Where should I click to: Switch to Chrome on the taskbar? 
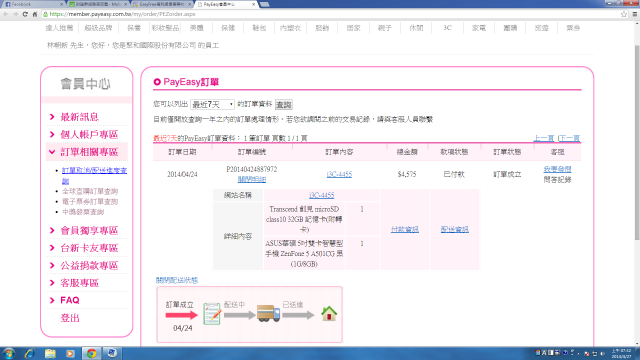(x=91, y=353)
